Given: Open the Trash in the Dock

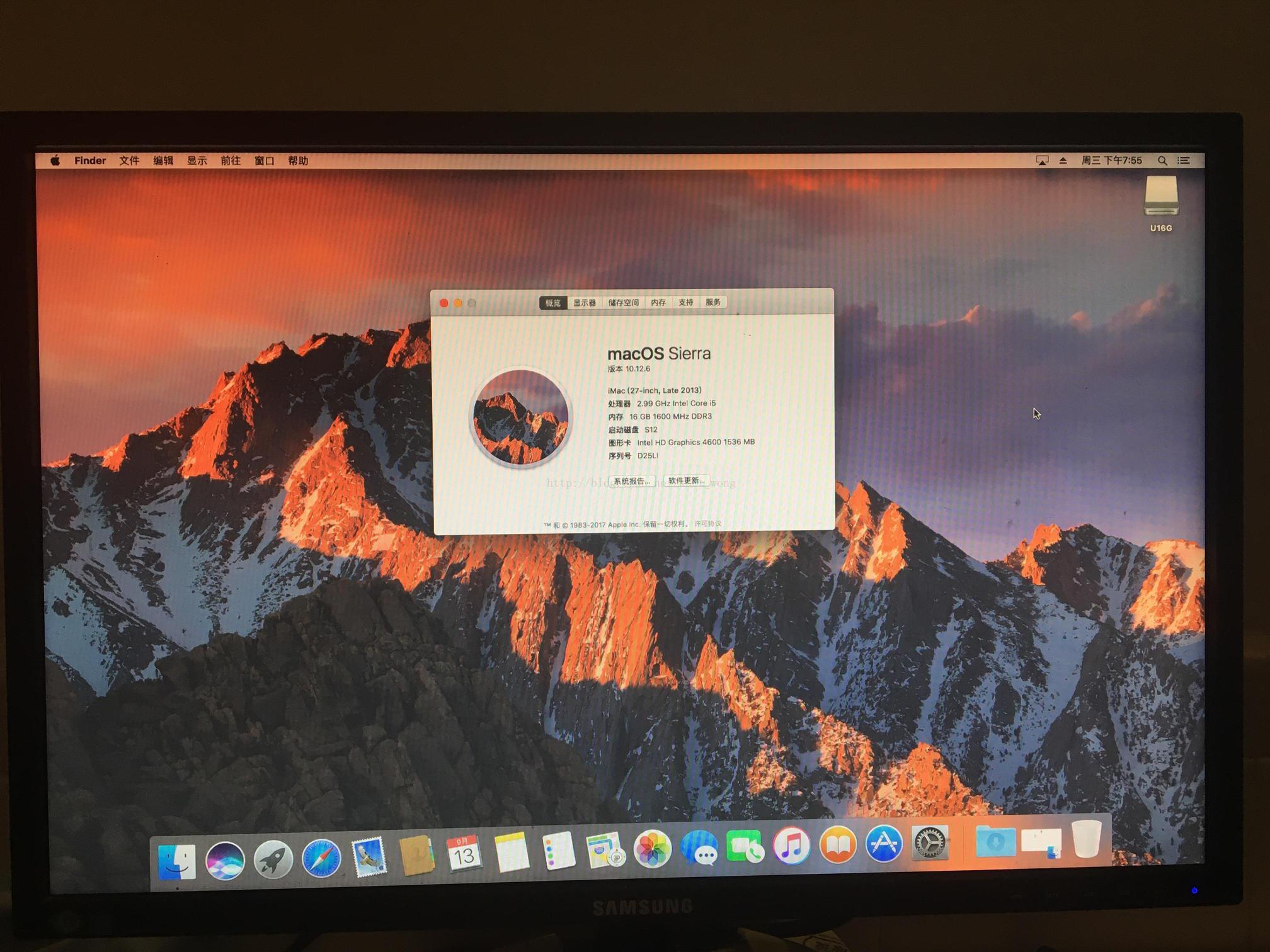Looking at the screenshot, I should (x=1087, y=838).
